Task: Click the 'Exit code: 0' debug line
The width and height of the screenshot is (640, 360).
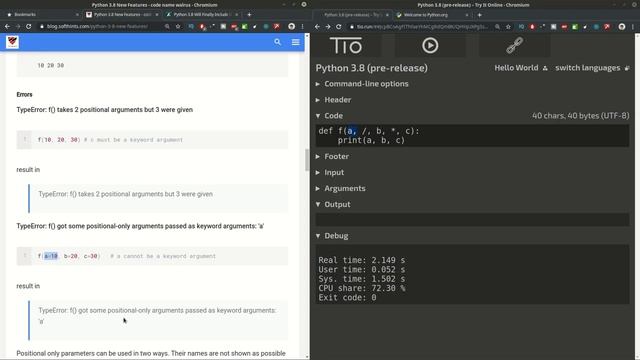Action: [347, 298]
